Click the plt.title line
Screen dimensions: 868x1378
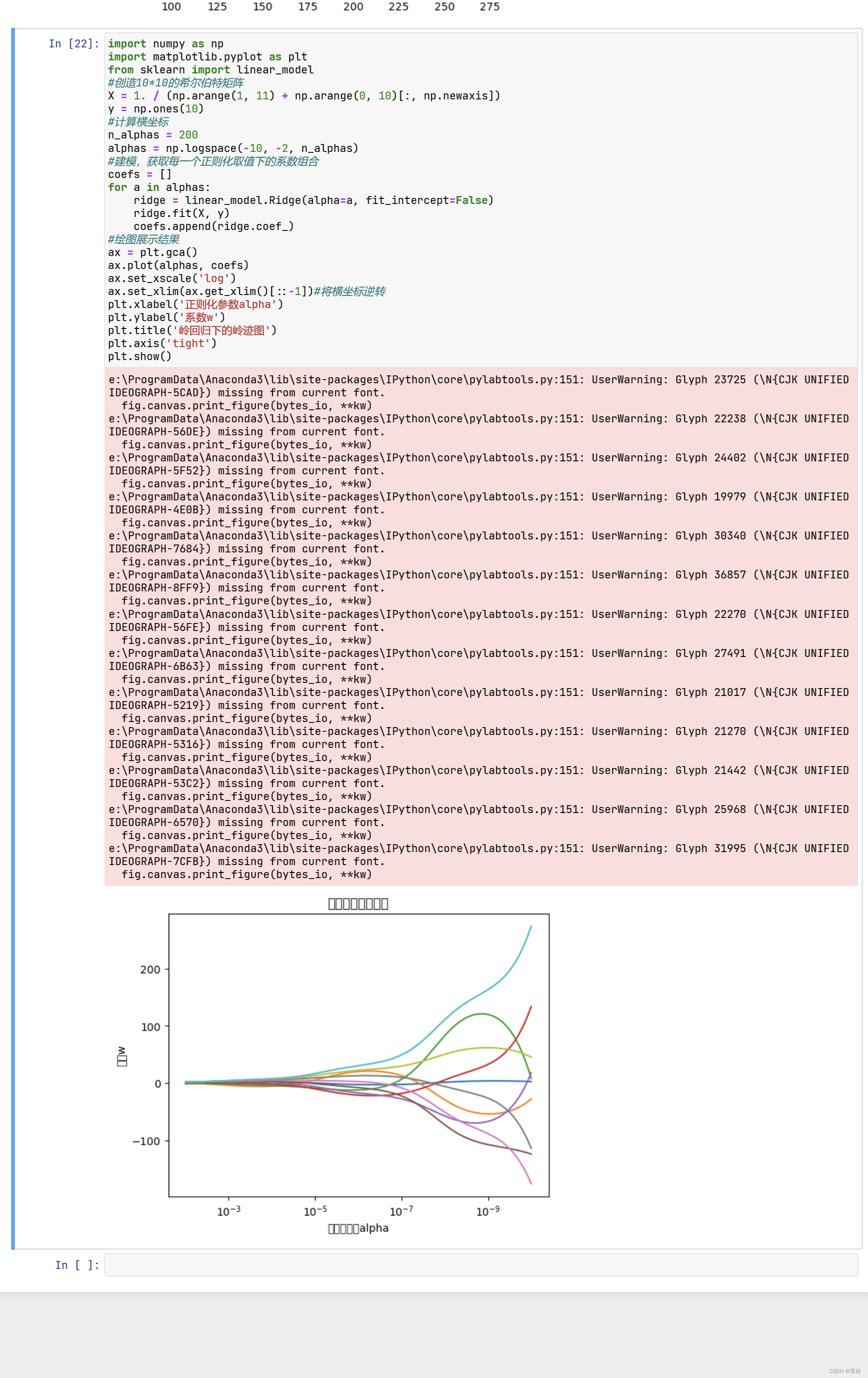point(192,330)
